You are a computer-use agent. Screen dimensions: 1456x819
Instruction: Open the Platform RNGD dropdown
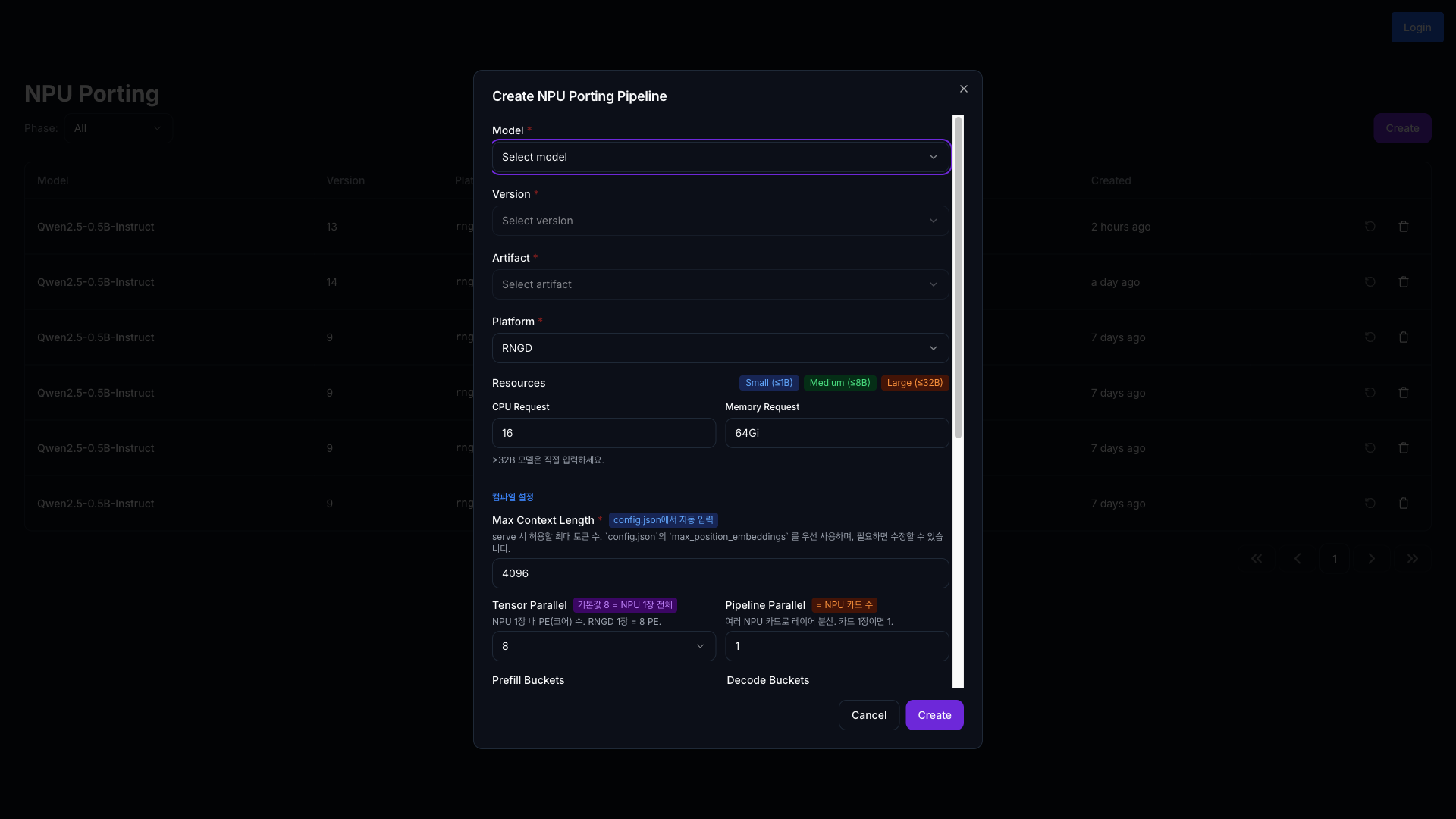(x=720, y=348)
